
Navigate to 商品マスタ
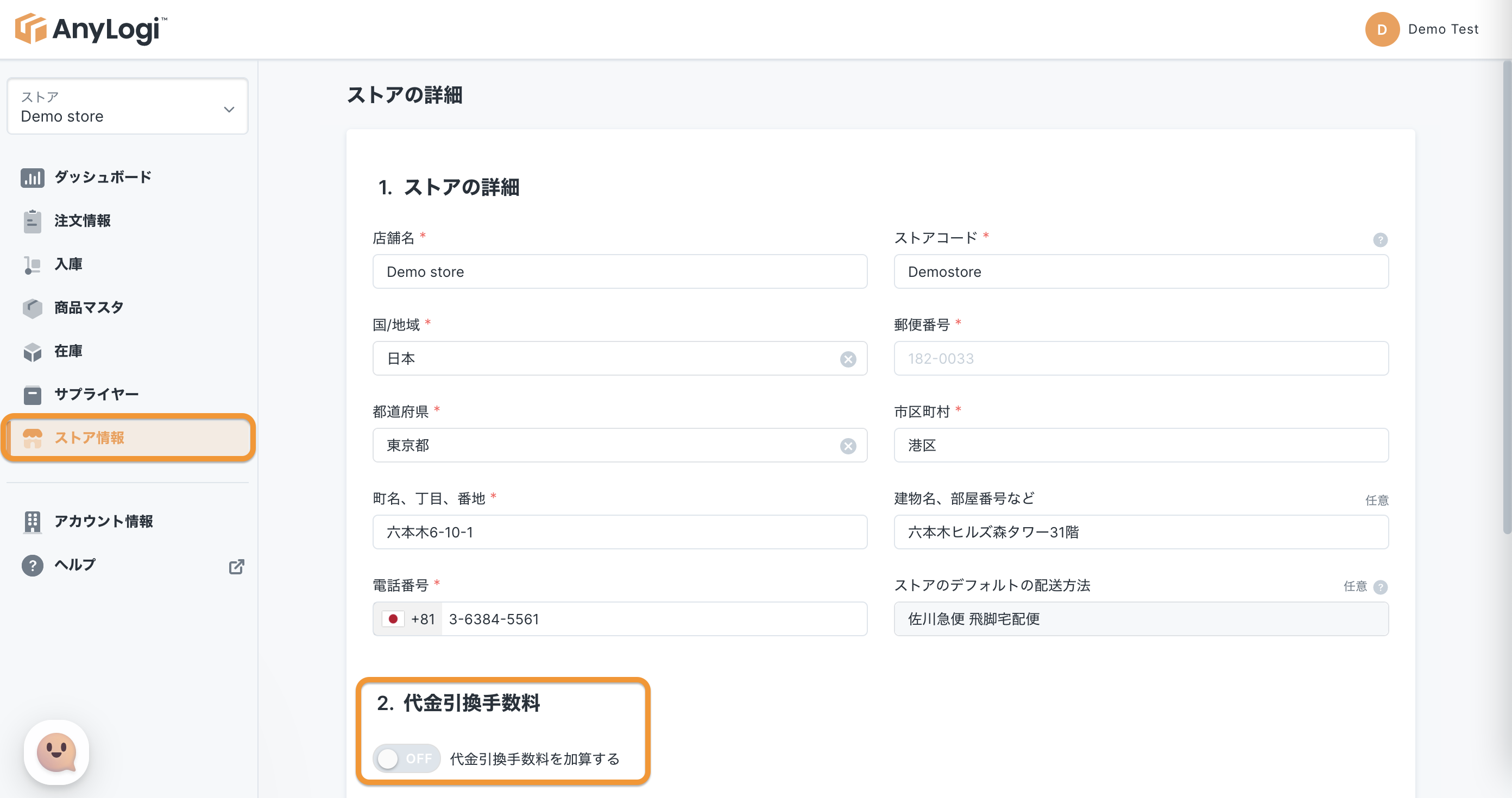89,308
